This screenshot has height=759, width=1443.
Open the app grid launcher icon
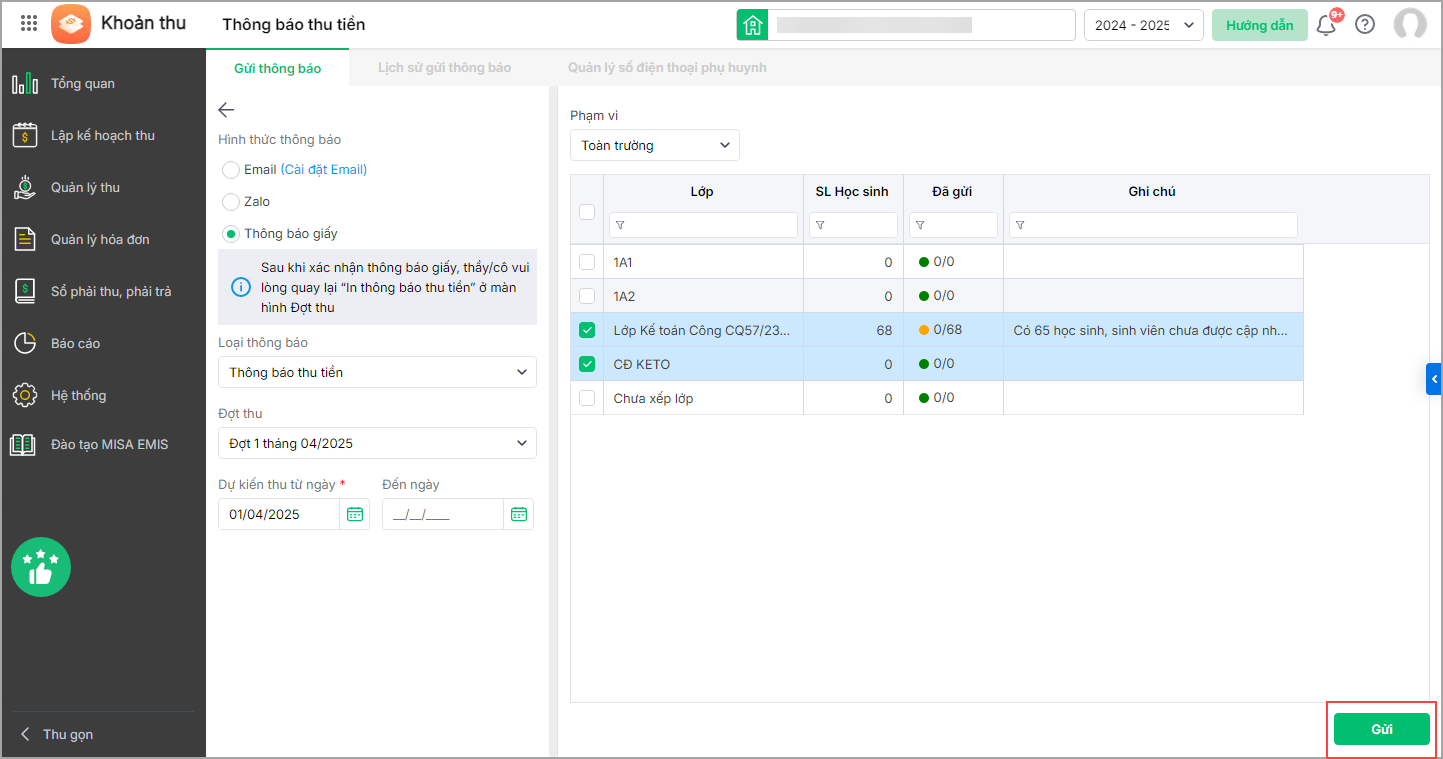click(29, 23)
